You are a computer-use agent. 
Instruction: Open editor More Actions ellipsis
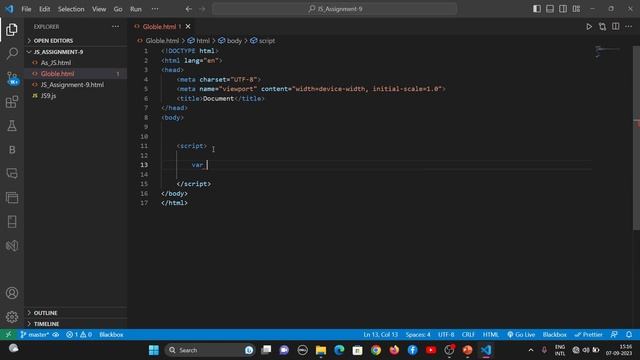[x=629, y=27]
